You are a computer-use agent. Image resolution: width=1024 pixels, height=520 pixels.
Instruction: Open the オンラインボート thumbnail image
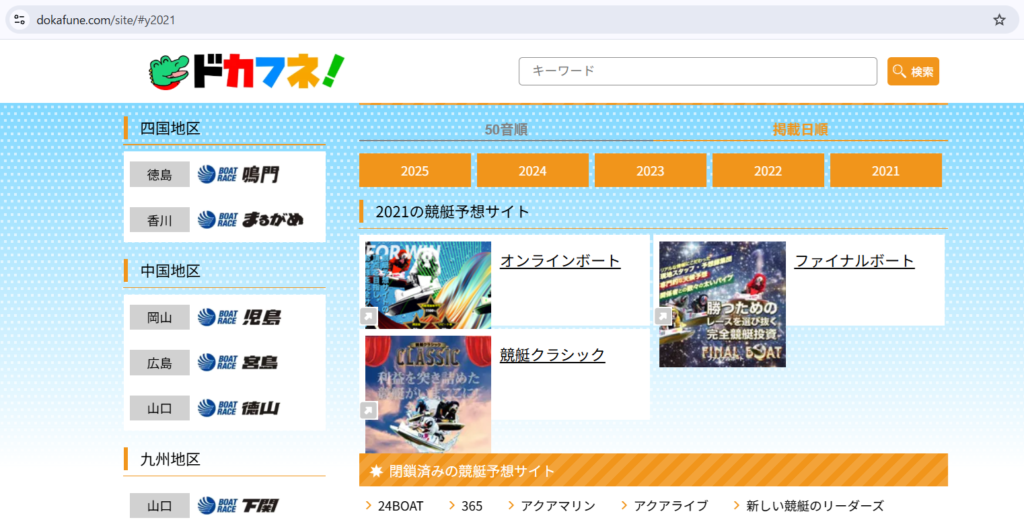[x=428, y=285]
